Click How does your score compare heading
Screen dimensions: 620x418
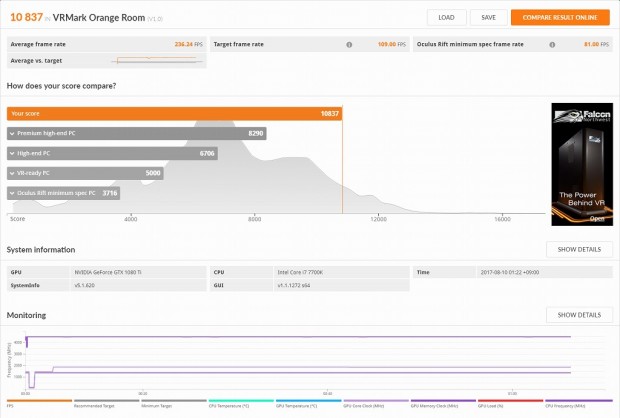61,86
